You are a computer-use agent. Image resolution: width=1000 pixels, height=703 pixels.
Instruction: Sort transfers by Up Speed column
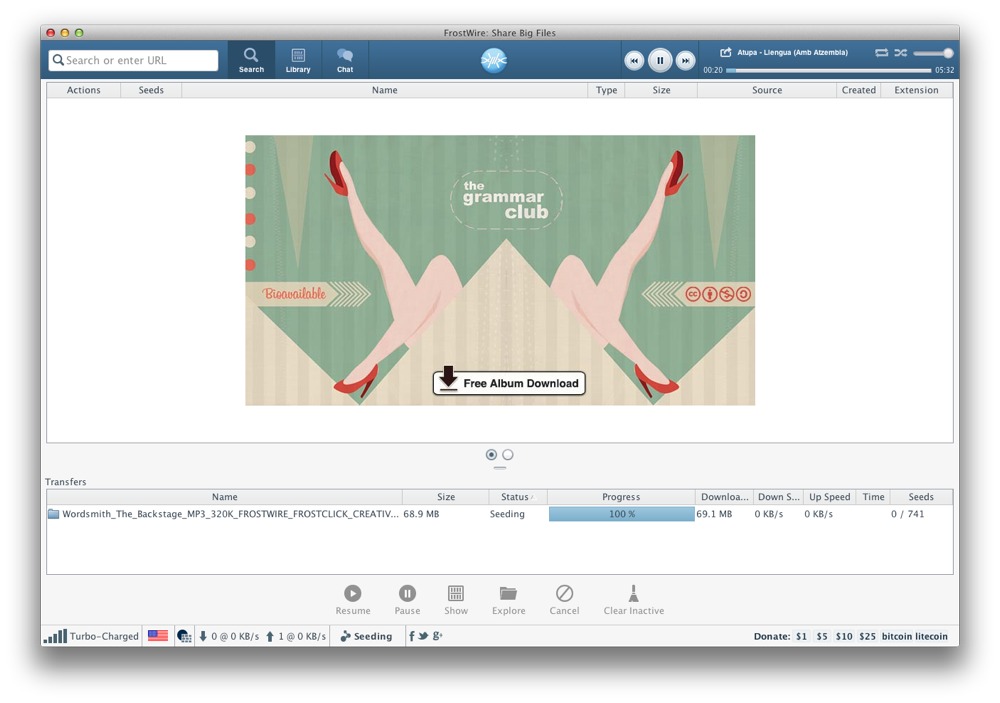tap(830, 497)
